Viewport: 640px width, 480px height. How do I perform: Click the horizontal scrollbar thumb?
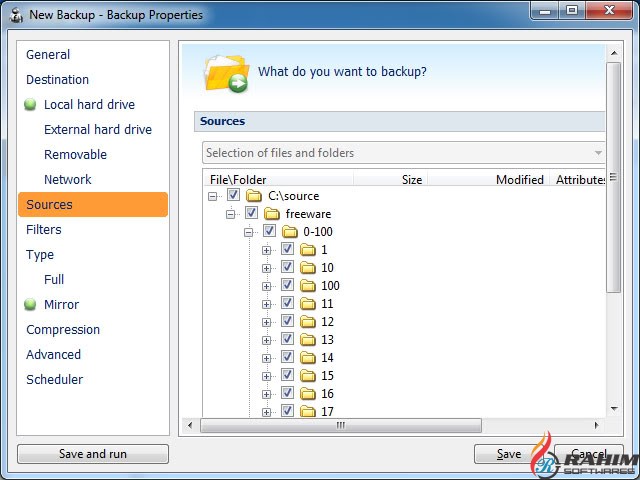[x=341, y=425]
